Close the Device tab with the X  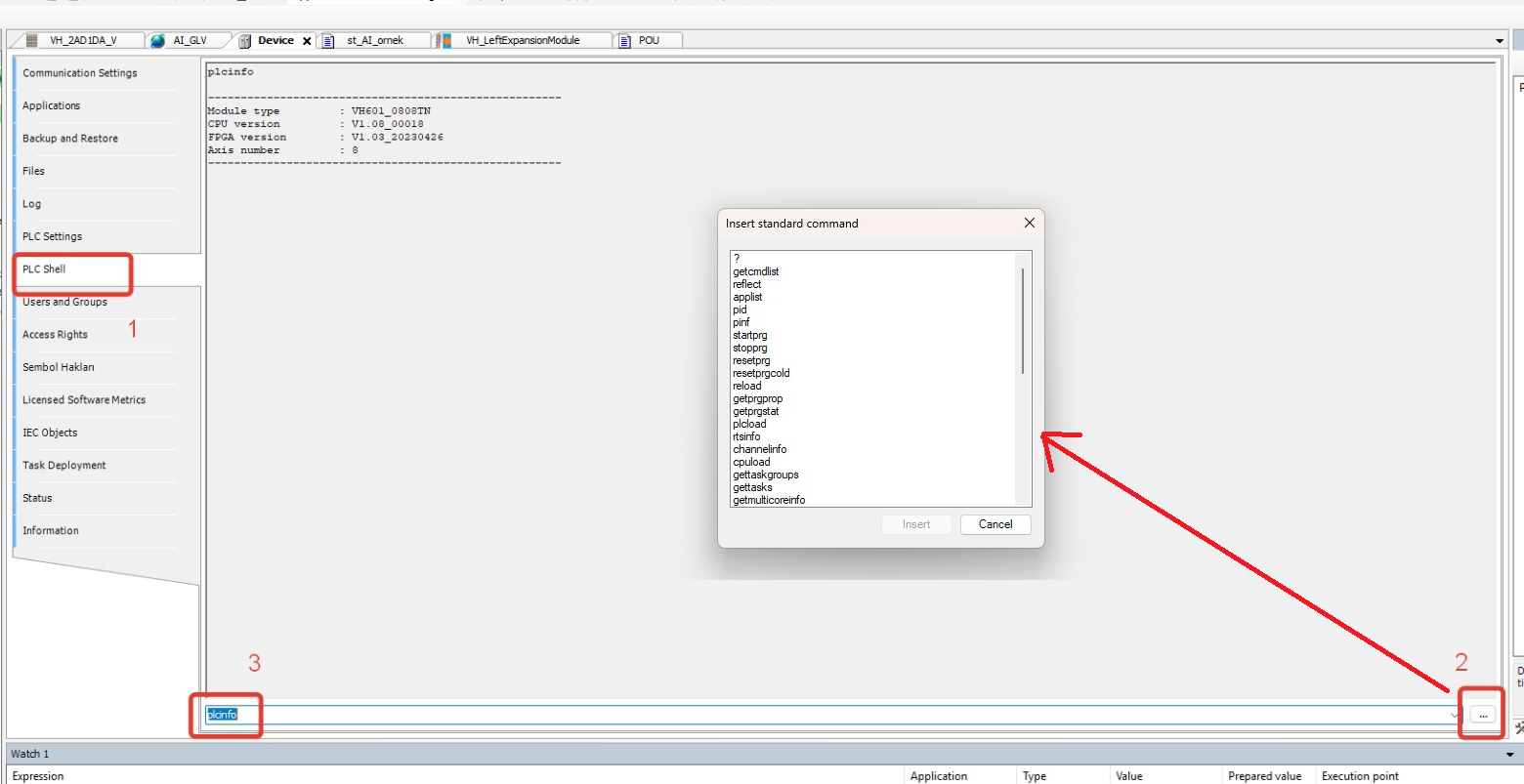307,41
